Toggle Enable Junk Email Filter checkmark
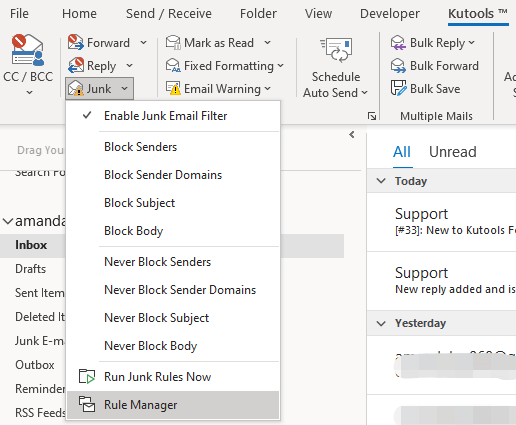516x425 pixels. click(87, 116)
